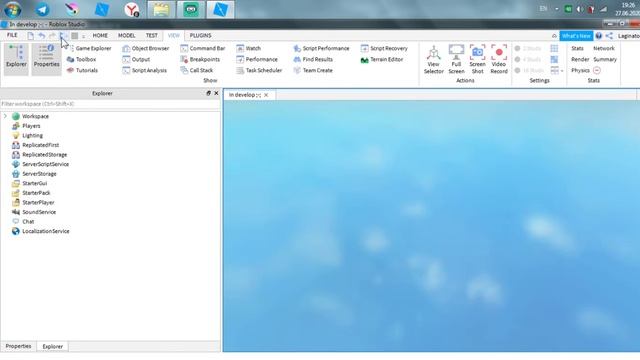This screenshot has height=360, width=640.
Task: Open the Script Performance window
Action: (321, 48)
